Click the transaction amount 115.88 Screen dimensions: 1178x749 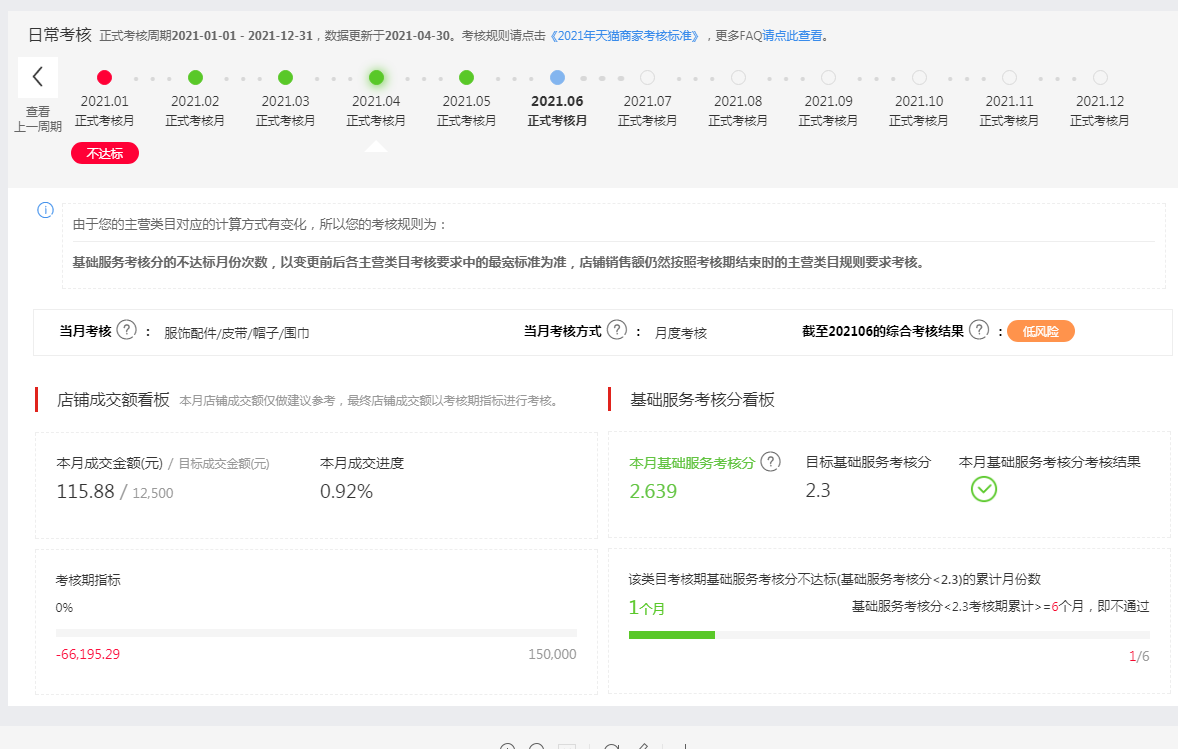click(x=86, y=491)
